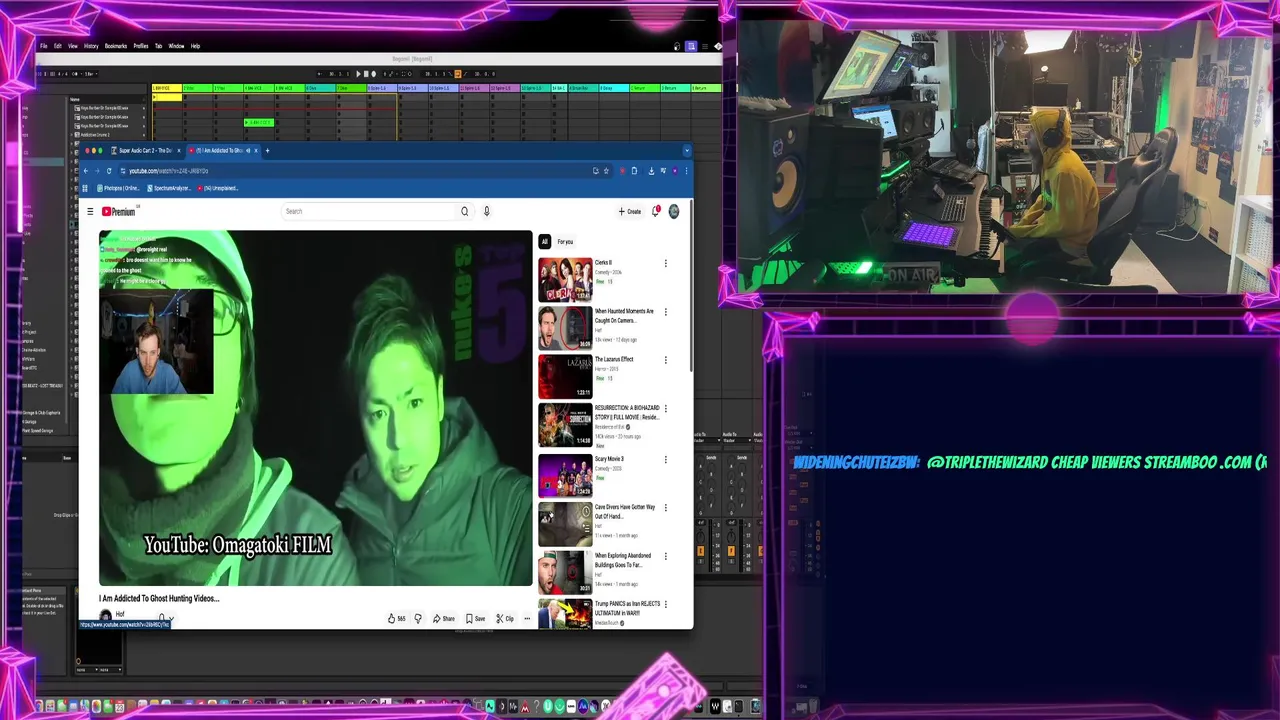Open options for Clerks II video

[666, 264]
